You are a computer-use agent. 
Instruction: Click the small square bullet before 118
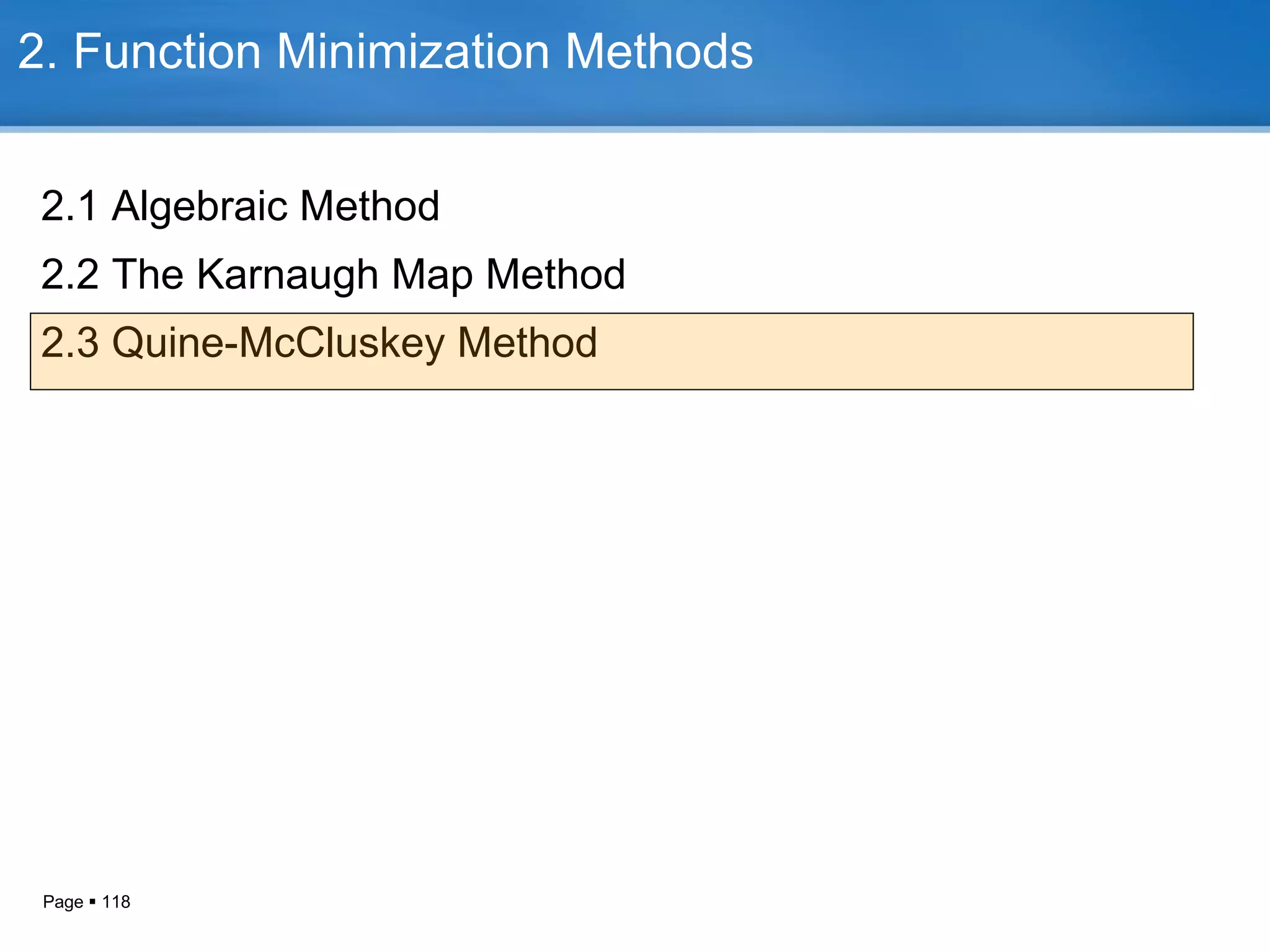click(92, 901)
